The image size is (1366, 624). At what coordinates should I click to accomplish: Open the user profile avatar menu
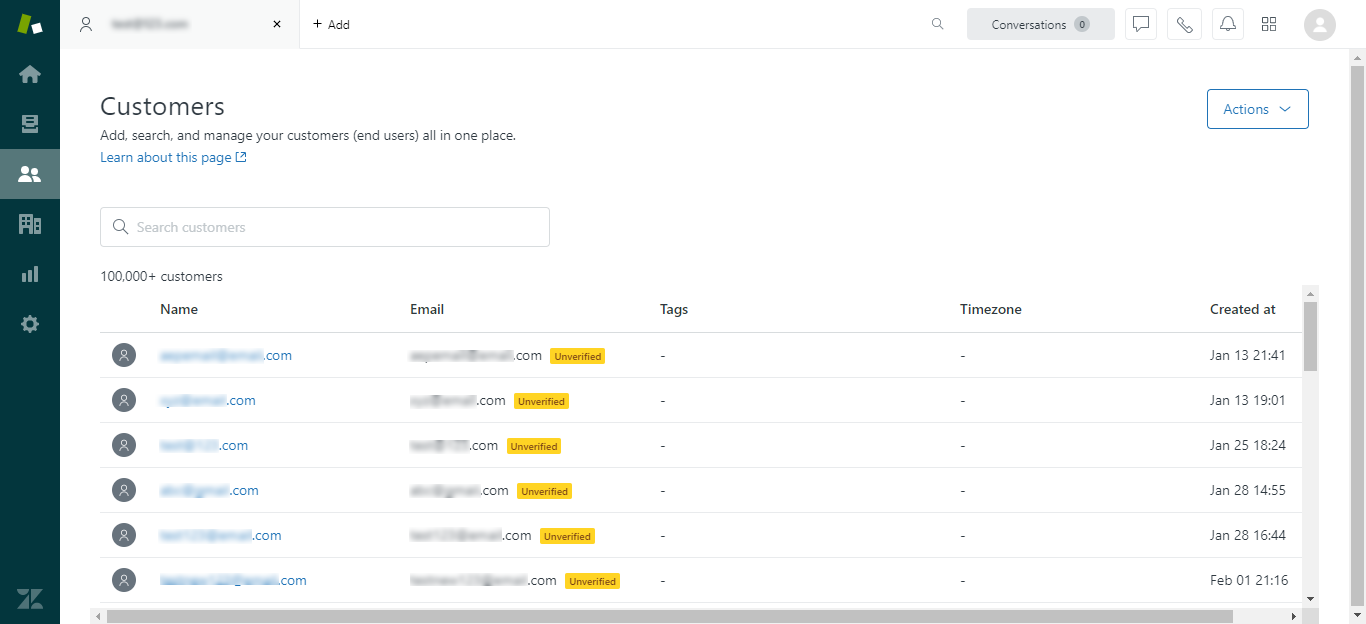(1320, 25)
